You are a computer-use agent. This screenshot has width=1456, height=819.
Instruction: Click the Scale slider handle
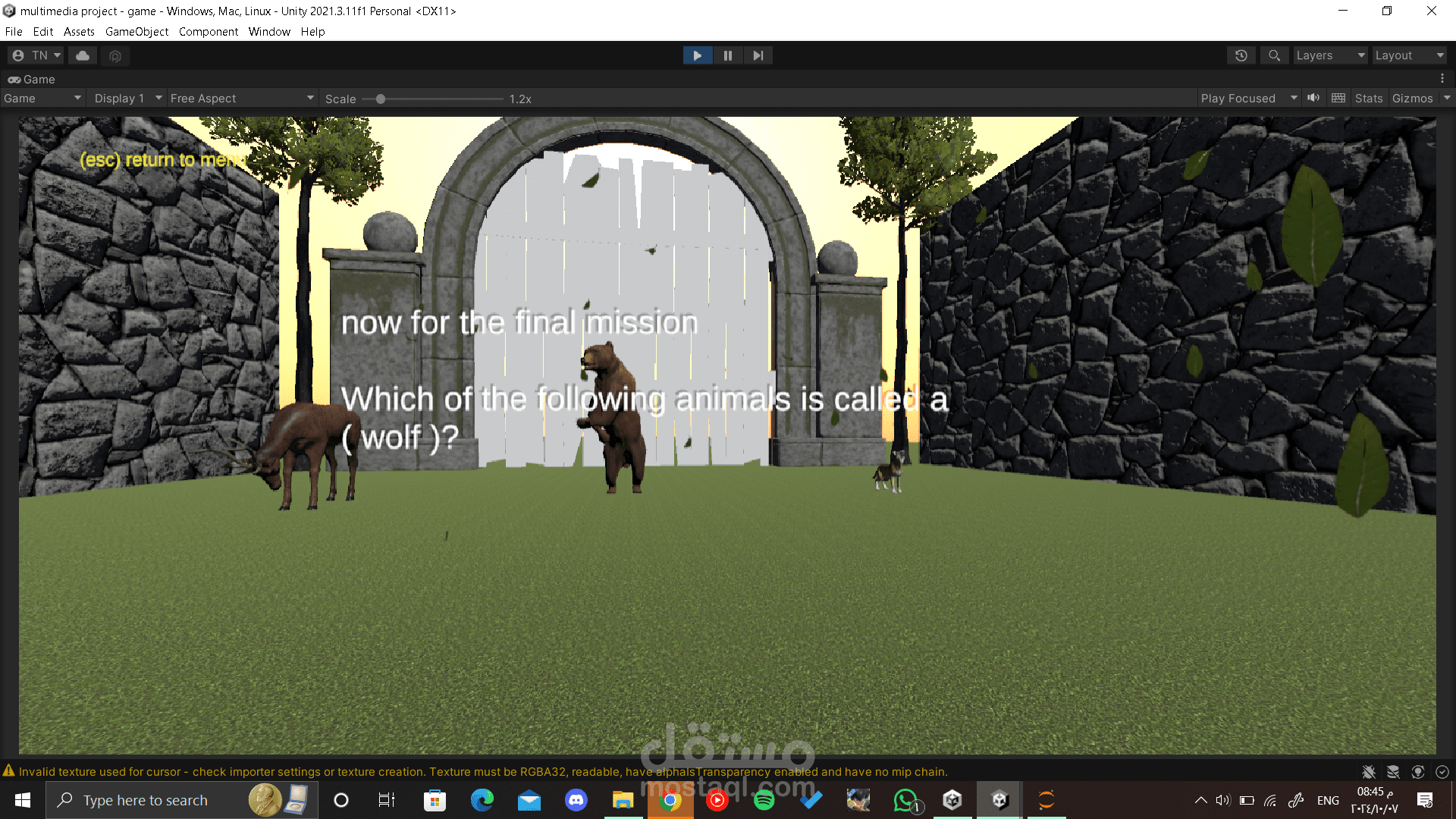pos(381,99)
